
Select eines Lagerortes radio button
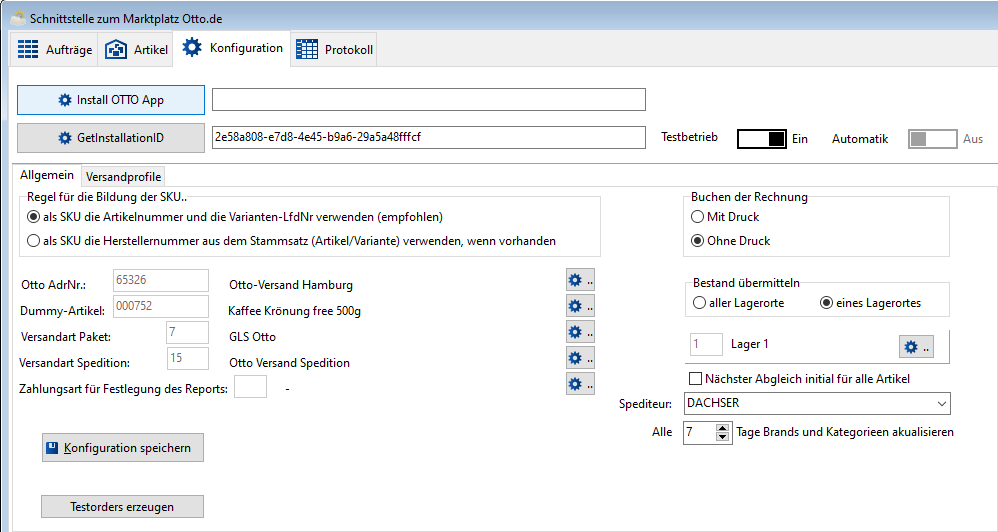(871, 303)
